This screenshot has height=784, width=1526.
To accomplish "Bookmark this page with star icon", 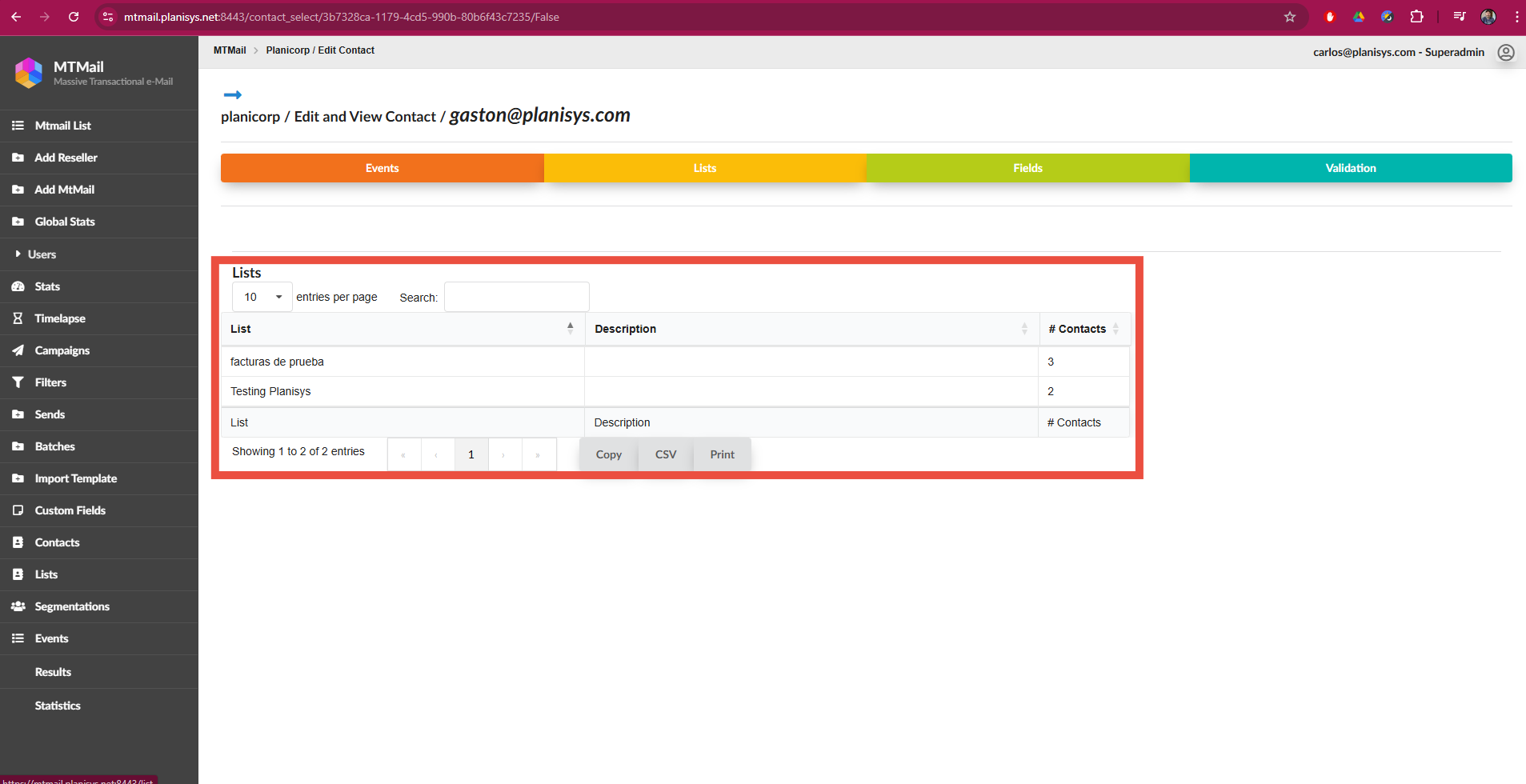I will [1289, 17].
